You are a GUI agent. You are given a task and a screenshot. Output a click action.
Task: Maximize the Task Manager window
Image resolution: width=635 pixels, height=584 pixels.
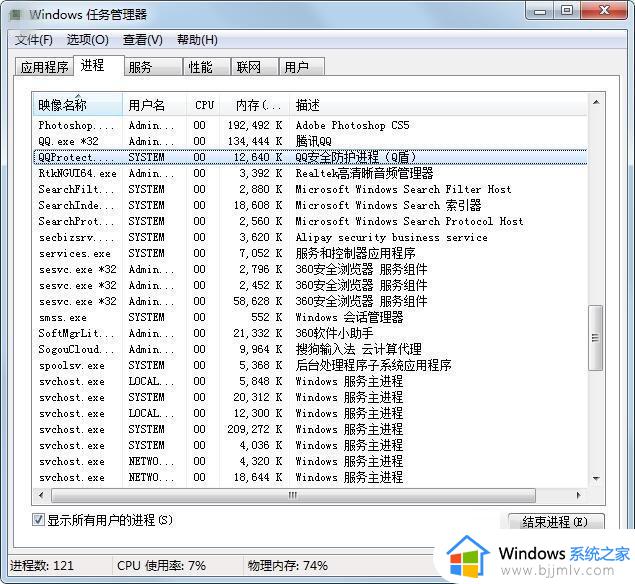[567, 11]
